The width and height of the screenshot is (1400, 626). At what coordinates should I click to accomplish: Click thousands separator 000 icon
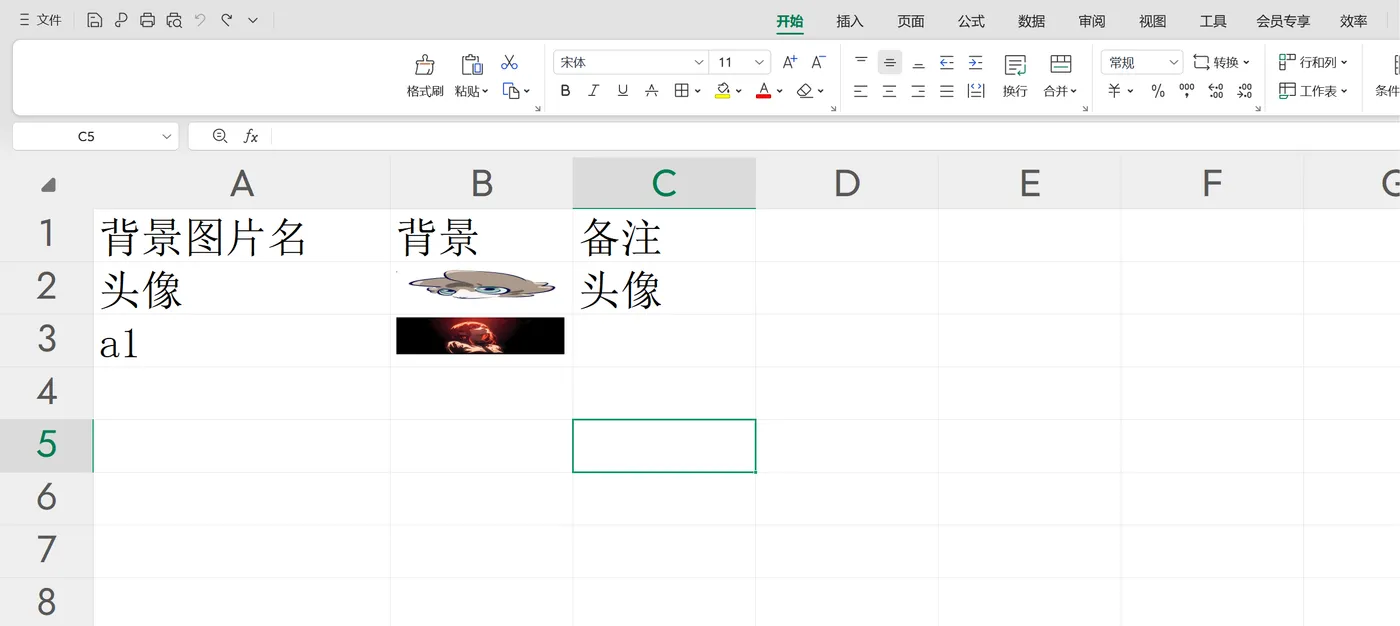pyautogui.click(x=1187, y=91)
